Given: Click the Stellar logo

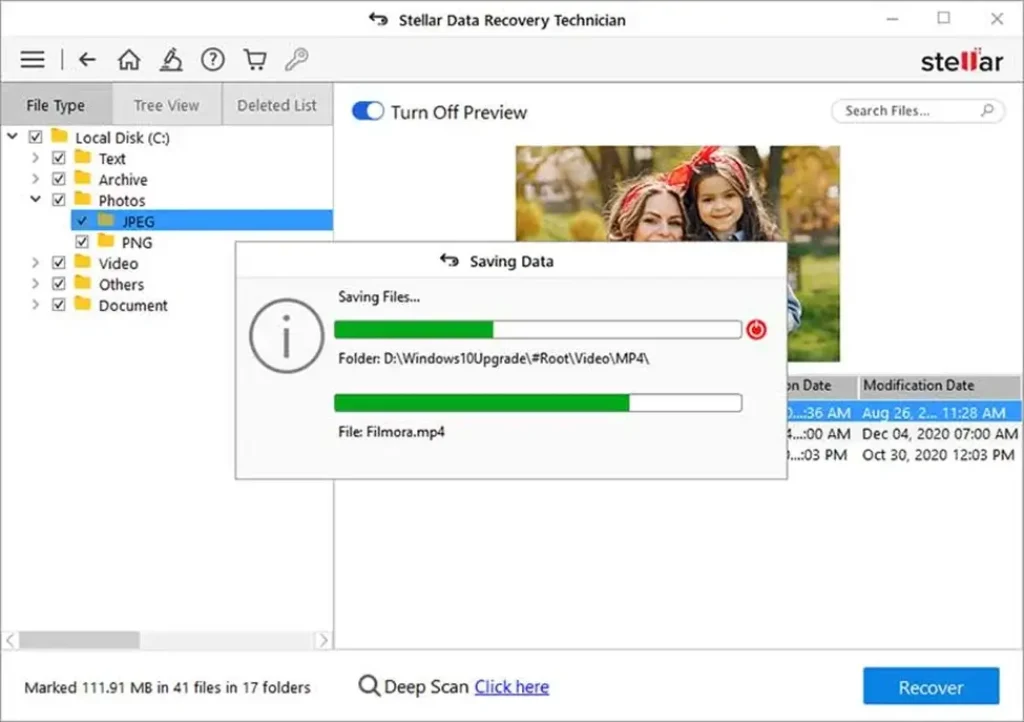Looking at the screenshot, I should pos(961,59).
